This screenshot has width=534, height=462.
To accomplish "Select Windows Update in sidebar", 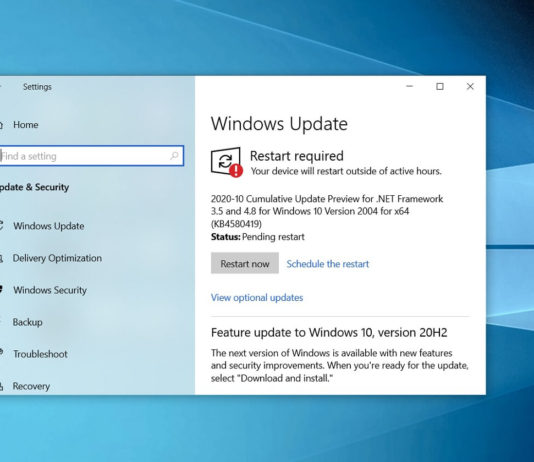I will tap(48, 226).
